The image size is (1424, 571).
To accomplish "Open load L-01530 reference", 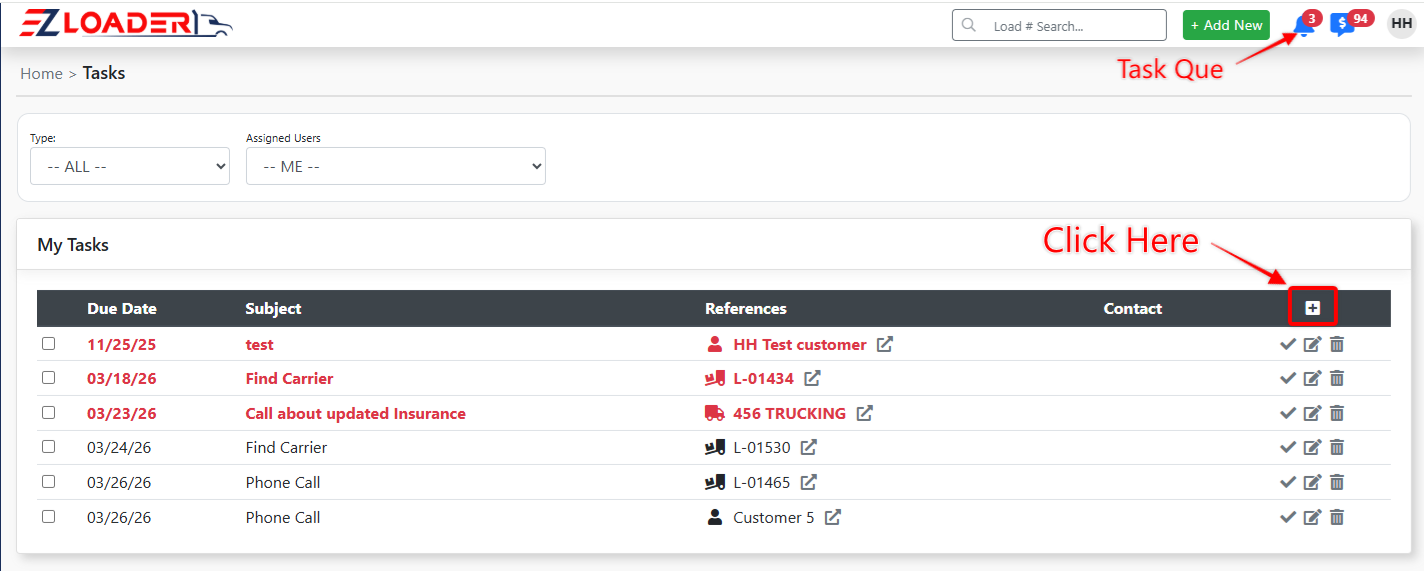I will coord(762,448).
